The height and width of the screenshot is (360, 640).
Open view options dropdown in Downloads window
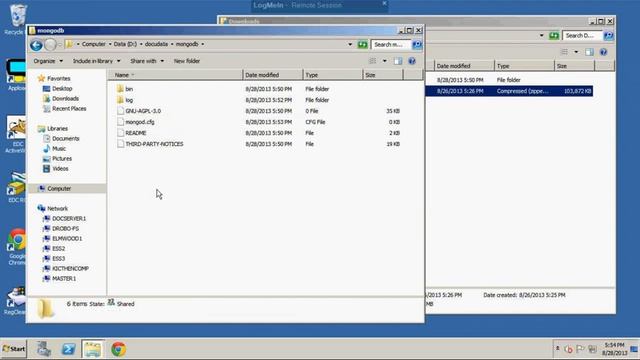[576, 52]
